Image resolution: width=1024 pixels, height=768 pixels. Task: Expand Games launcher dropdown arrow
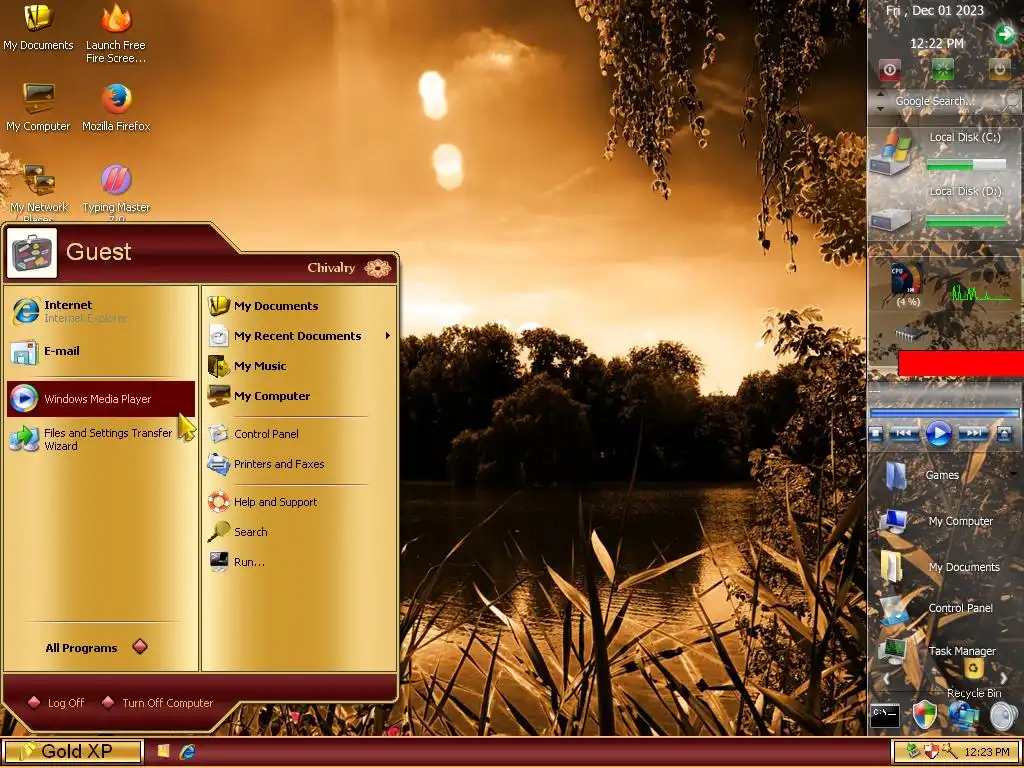pos(1013,474)
